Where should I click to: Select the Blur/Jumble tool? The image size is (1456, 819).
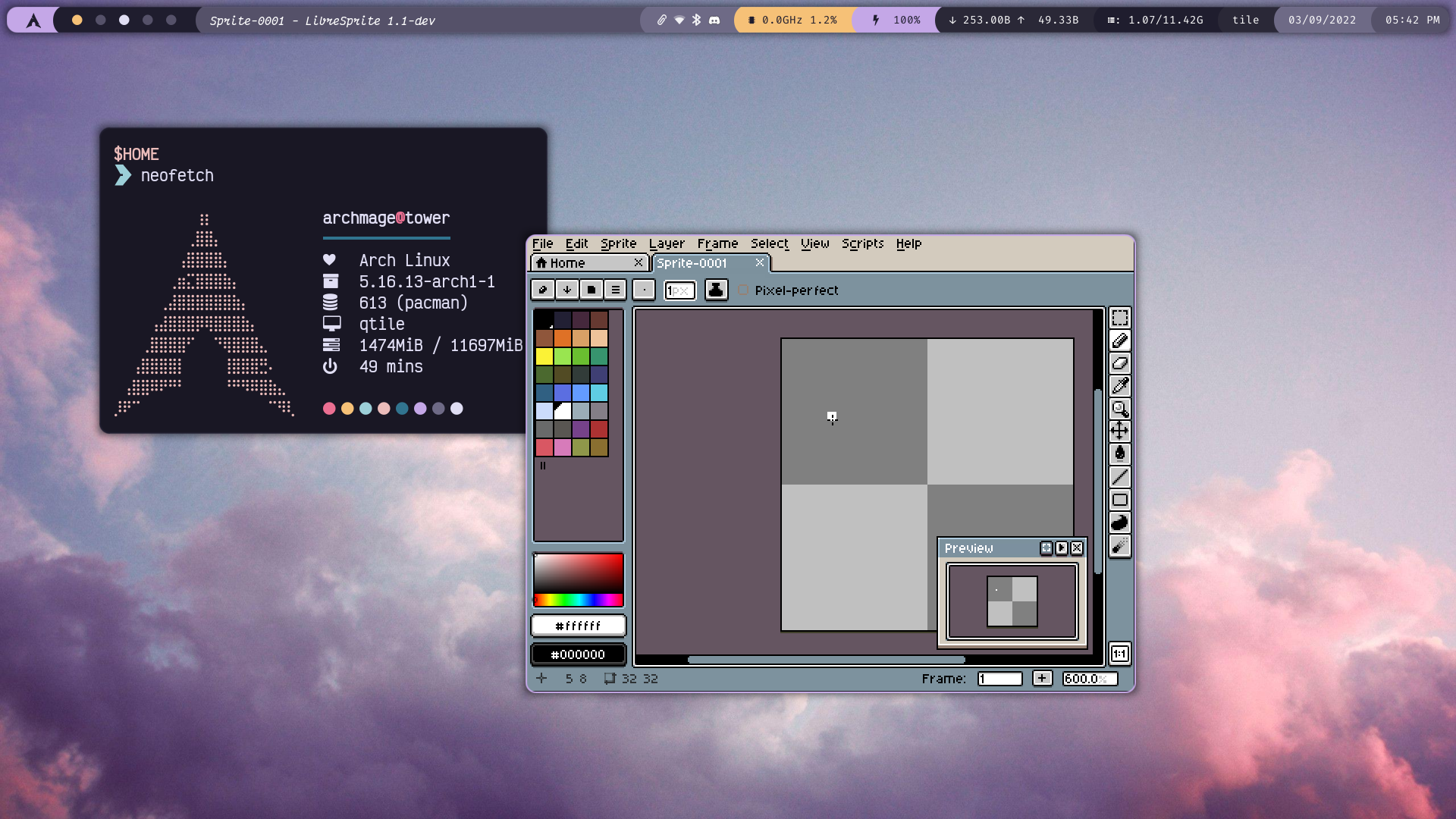click(1119, 545)
